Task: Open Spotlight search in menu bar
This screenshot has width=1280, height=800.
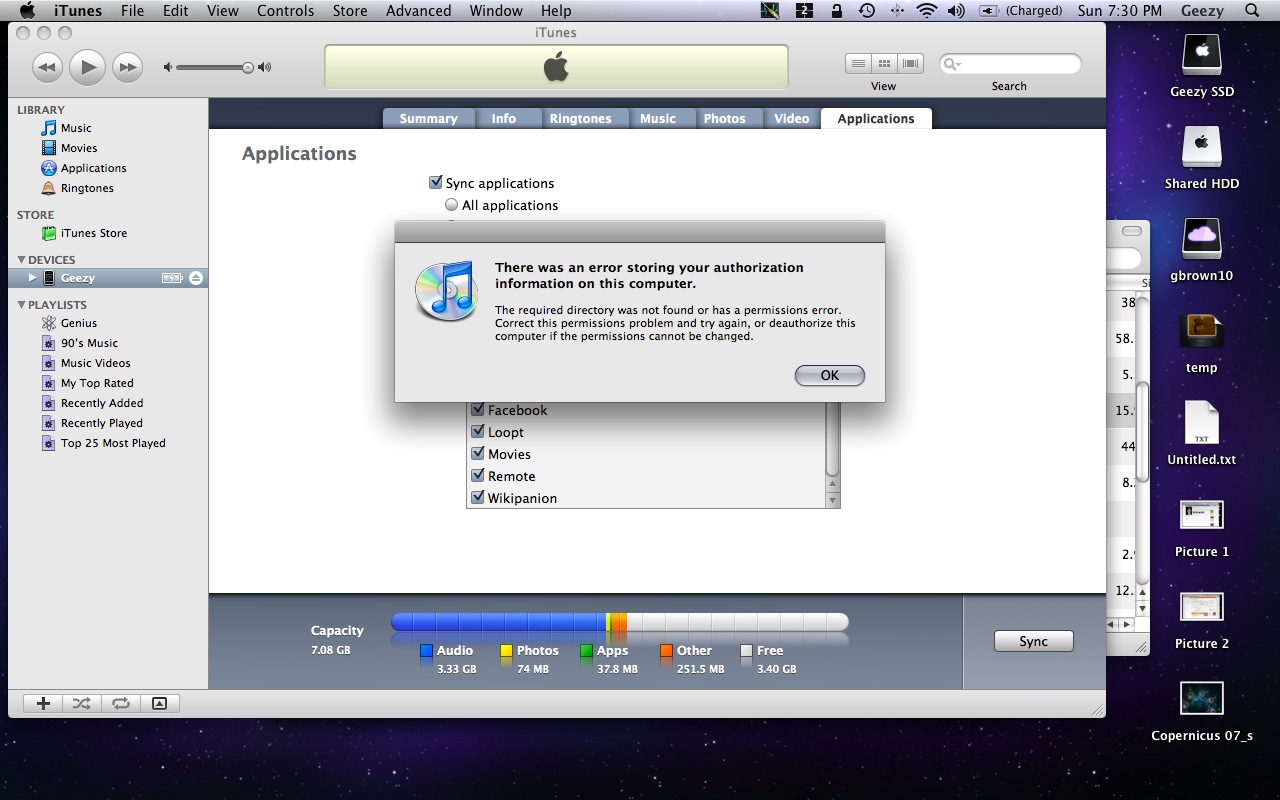Action: click(x=1252, y=11)
